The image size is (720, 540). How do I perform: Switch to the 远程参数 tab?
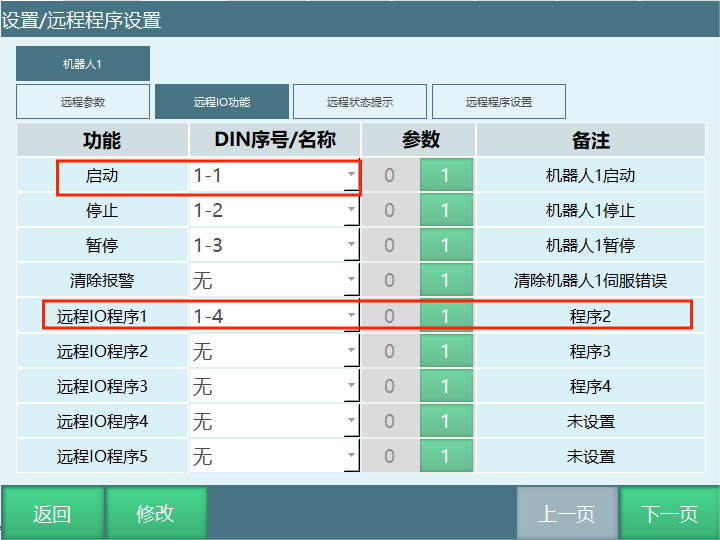coord(83,102)
